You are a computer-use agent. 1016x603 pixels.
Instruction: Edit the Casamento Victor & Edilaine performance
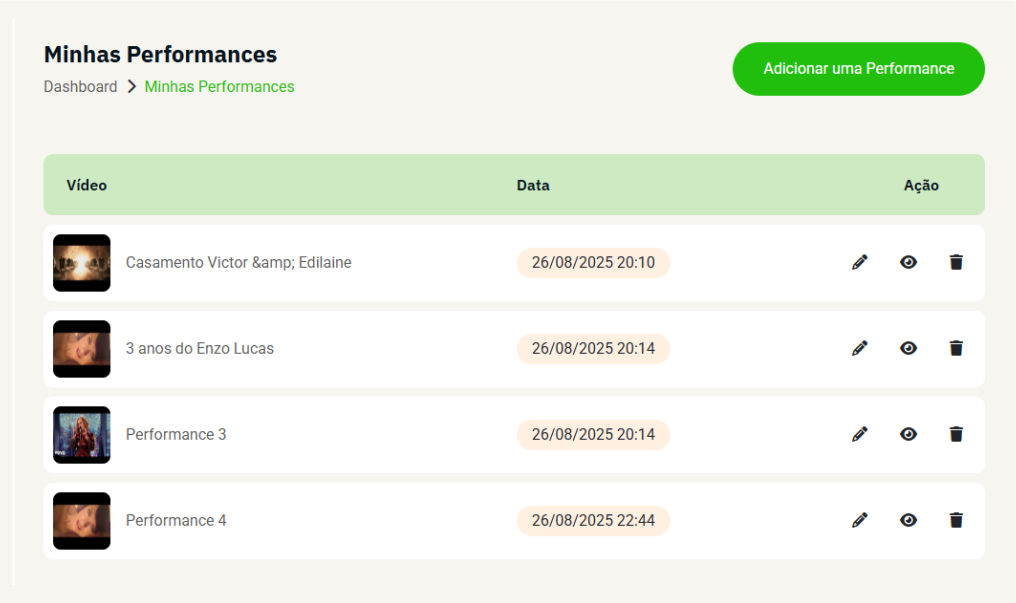coord(860,262)
